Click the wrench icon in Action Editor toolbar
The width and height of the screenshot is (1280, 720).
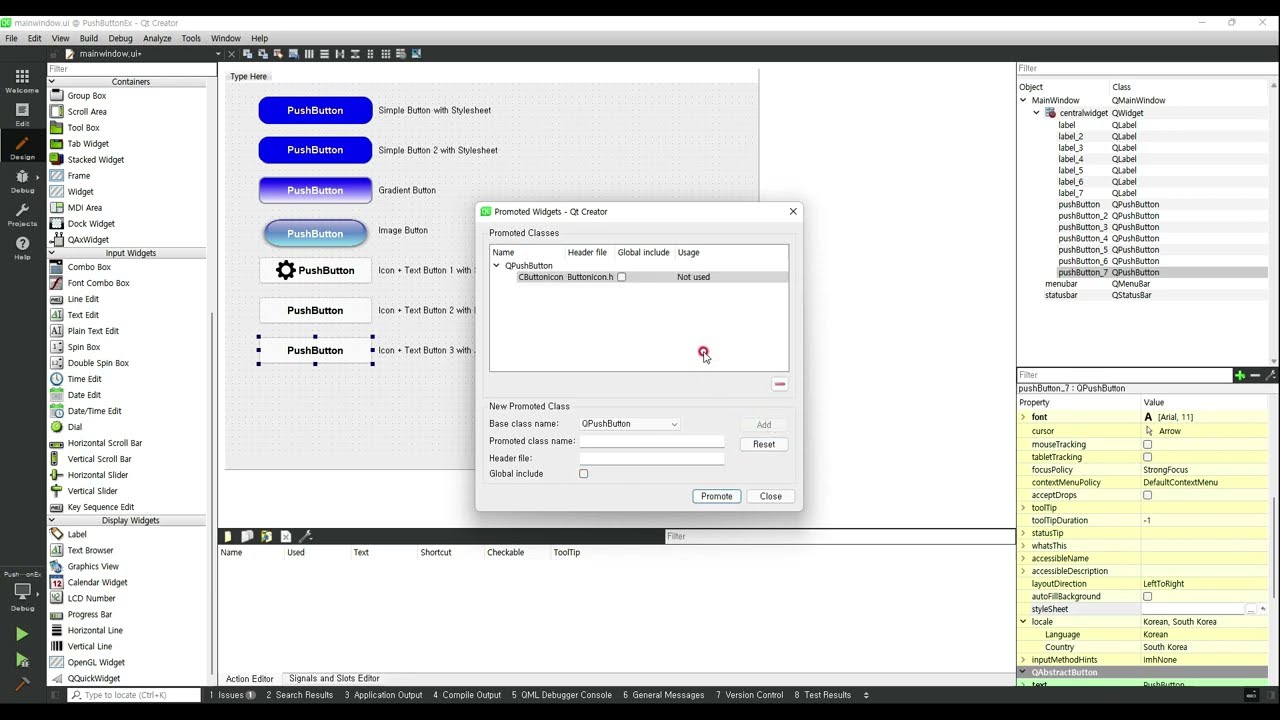pos(306,537)
